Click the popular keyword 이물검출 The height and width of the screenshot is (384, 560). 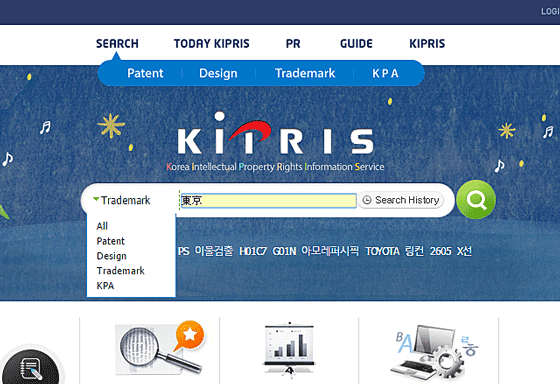point(214,251)
